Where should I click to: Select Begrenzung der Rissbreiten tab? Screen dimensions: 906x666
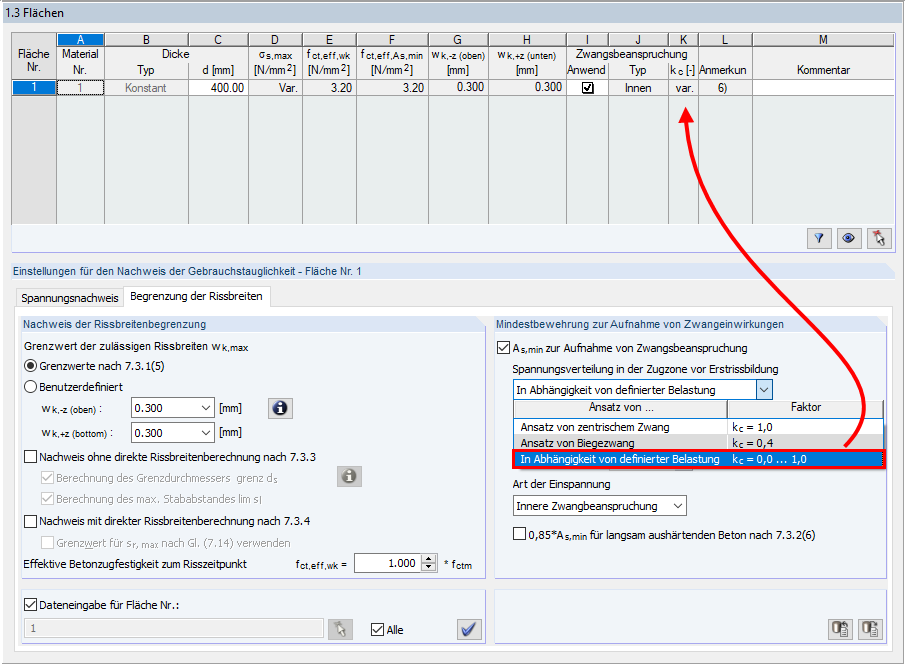196,296
